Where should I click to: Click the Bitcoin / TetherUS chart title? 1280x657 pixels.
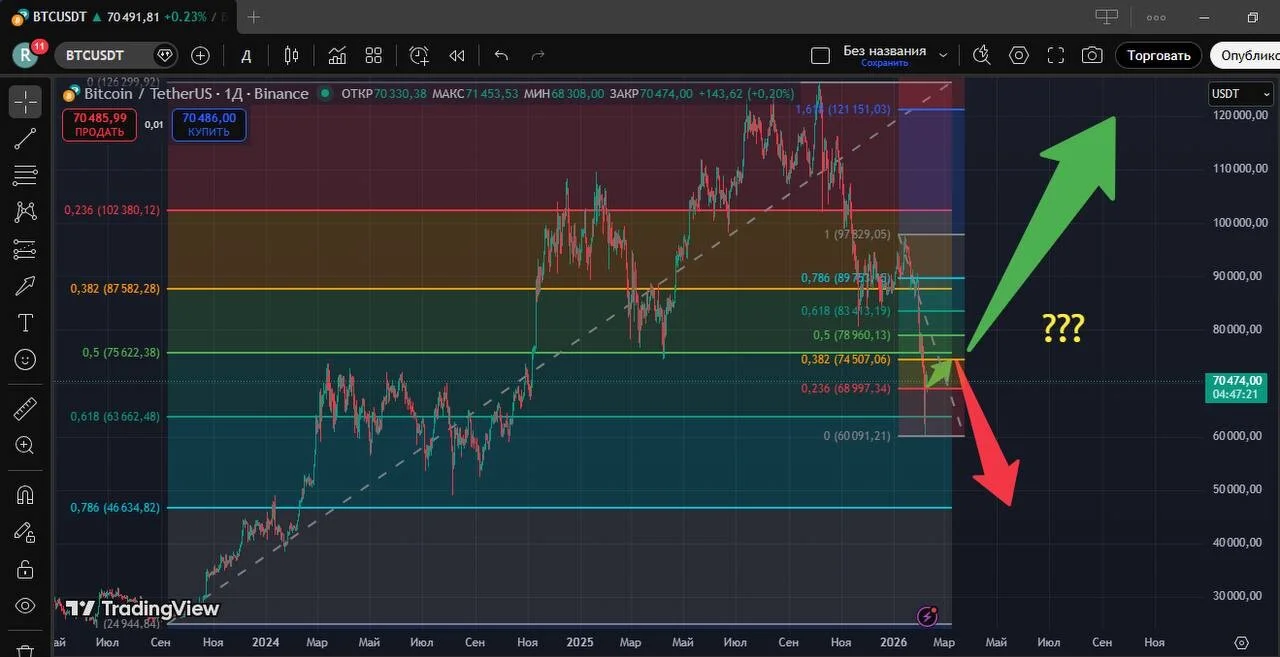[196, 94]
